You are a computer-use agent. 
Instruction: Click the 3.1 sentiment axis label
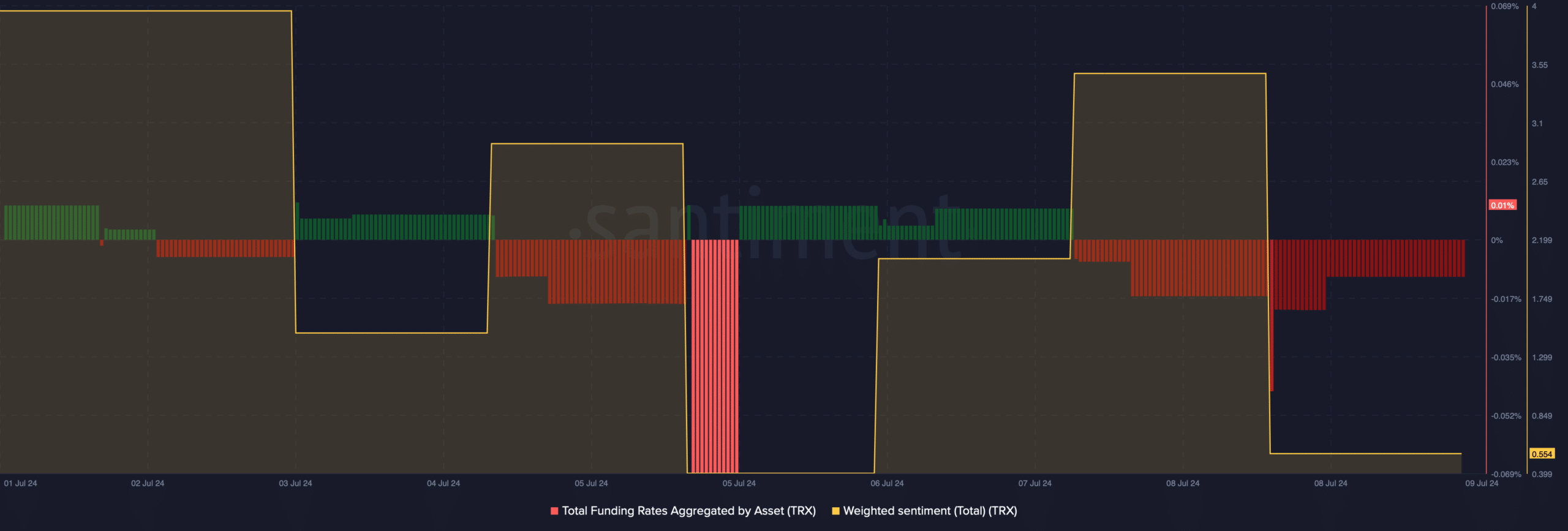click(1537, 123)
